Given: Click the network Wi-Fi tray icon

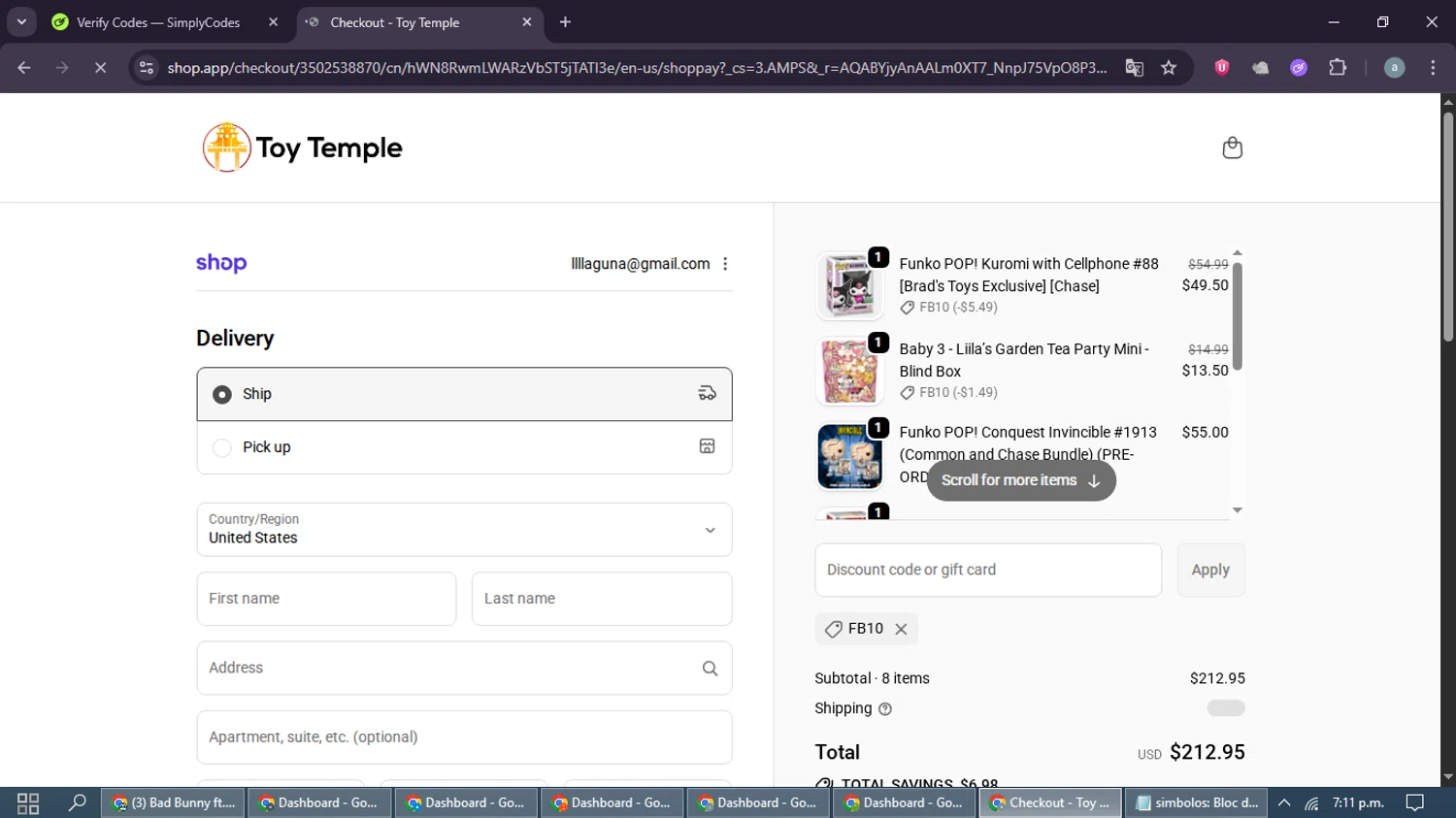Looking at the screenshot, I should coord(1311,802).
